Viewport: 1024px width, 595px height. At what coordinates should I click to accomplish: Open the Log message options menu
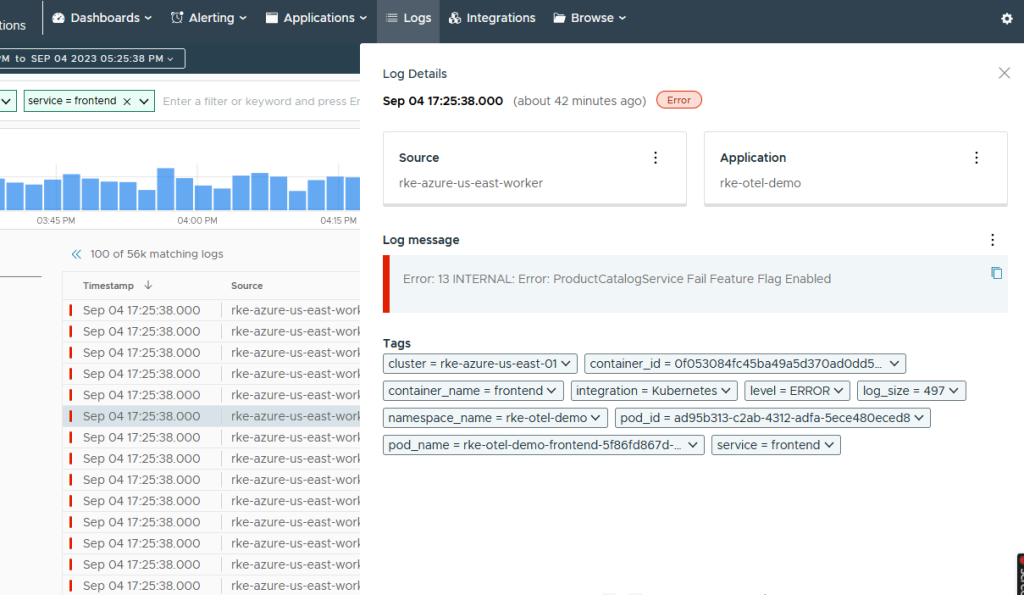point(992,240)
